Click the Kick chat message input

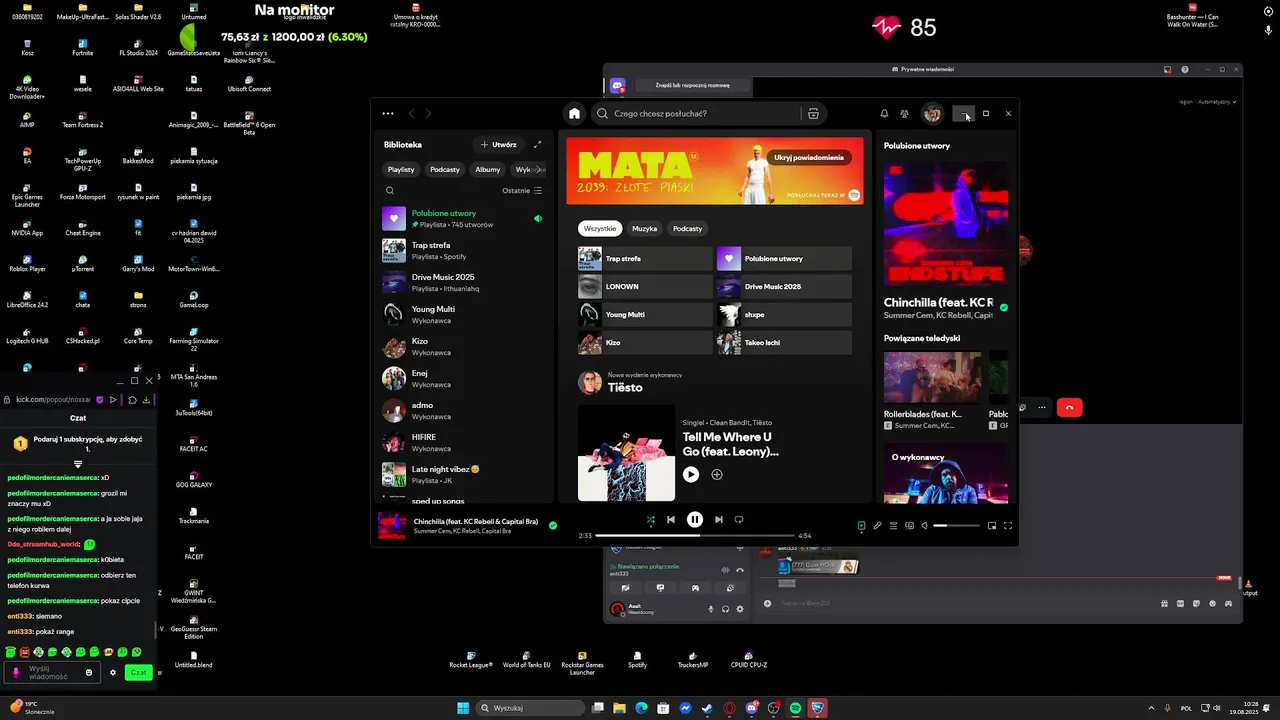[x=53, y=672]
